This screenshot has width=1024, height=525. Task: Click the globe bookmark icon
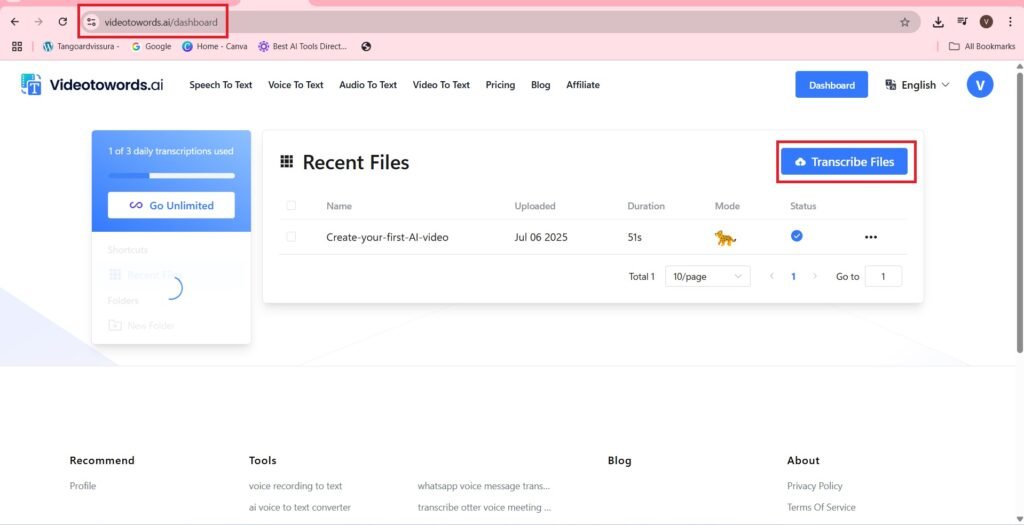click(366, 46)
